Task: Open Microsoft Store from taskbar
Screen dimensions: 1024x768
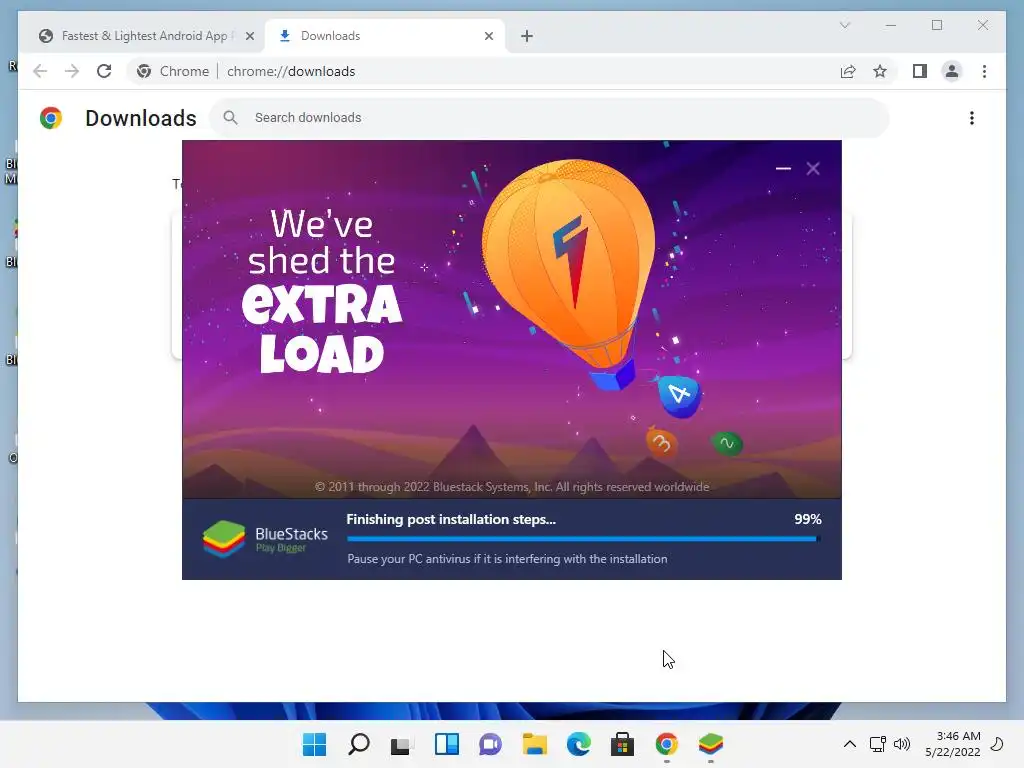Action: (x=622, y=744)
